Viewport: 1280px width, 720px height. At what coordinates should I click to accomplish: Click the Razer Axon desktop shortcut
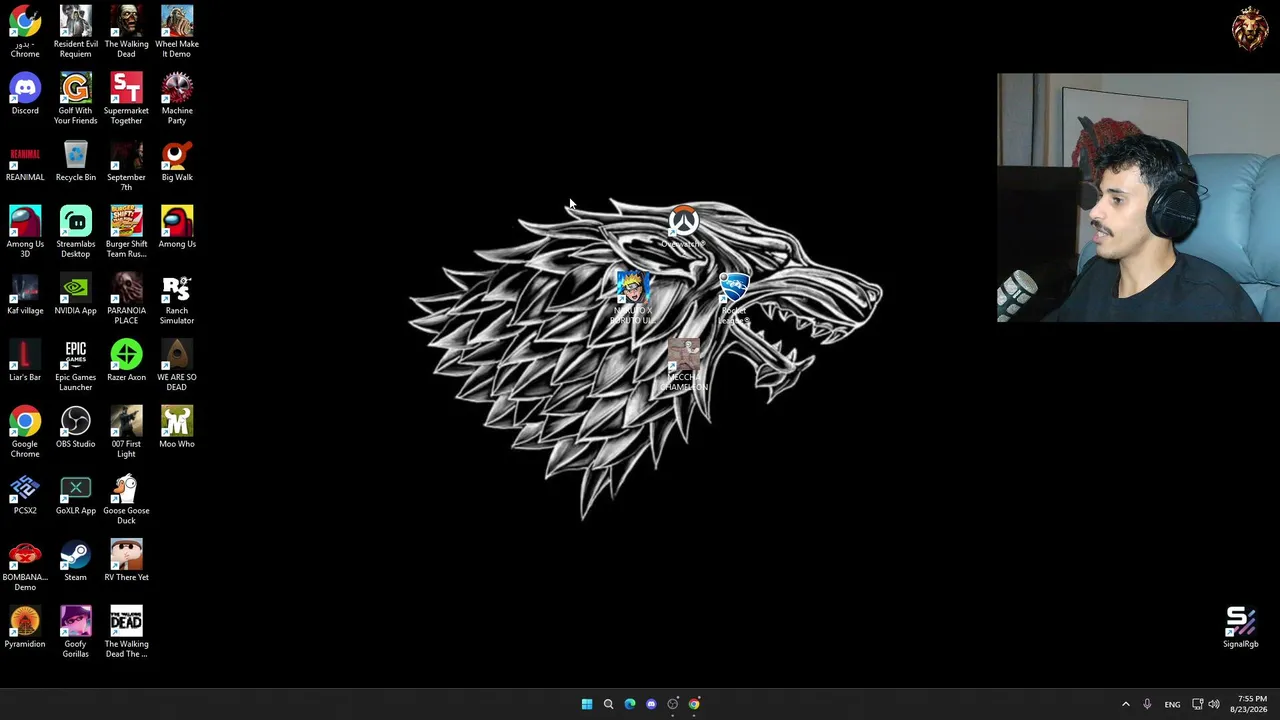click(x=126, y=360)
